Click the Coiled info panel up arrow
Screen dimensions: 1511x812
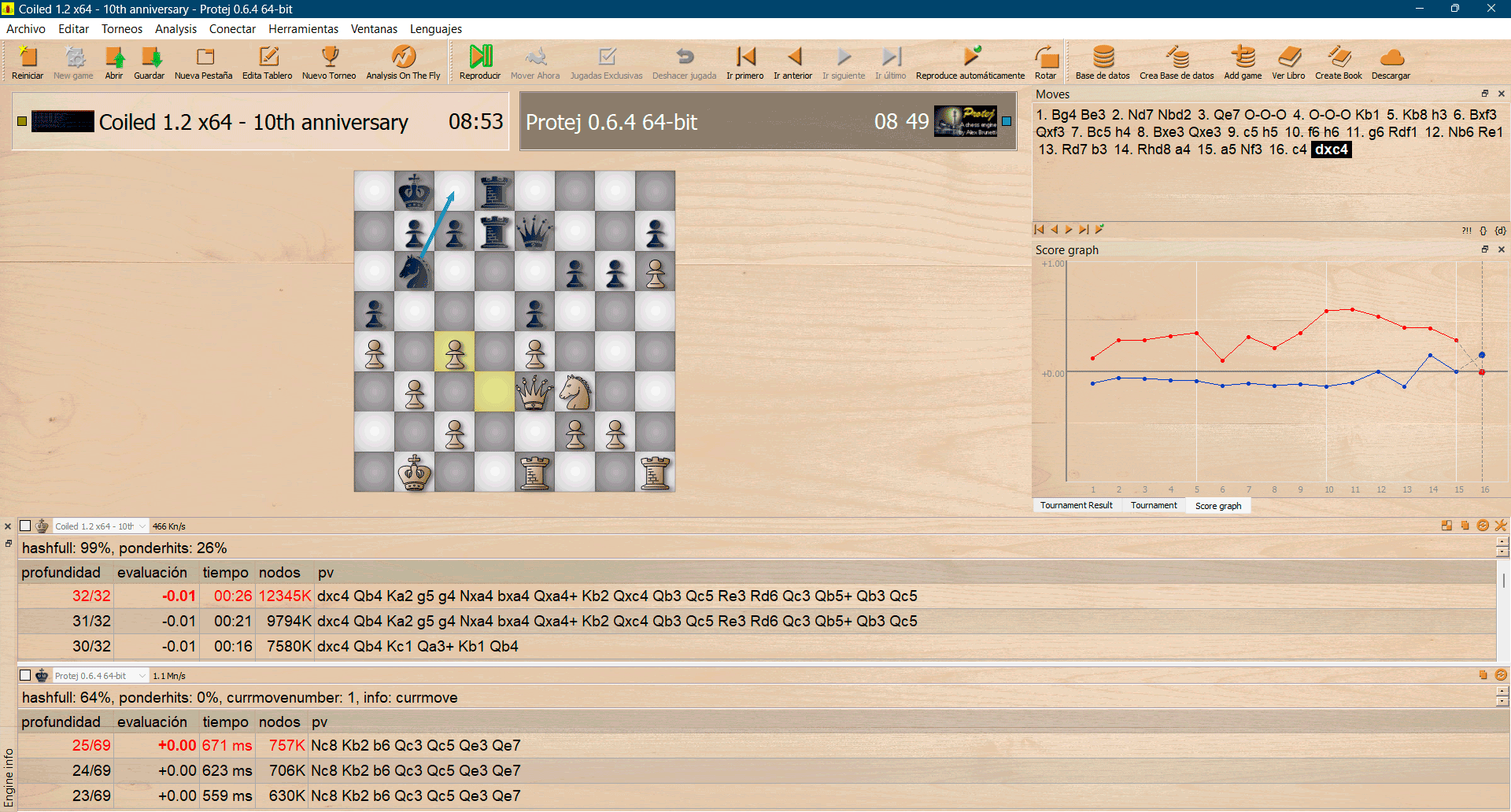point(1502,542)
